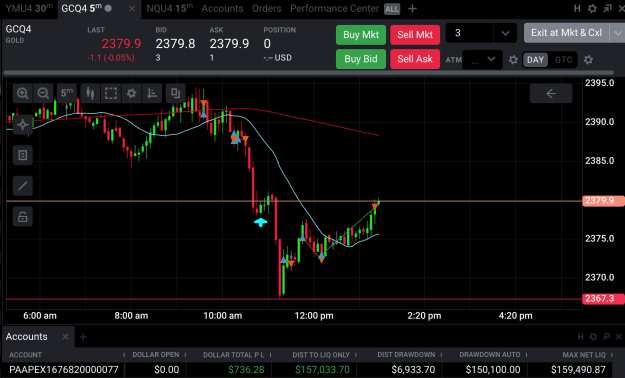Viewport: 625px width, 378px height.
Task: Click the 2367.3 red price level marker
Action: pos(603,299)
